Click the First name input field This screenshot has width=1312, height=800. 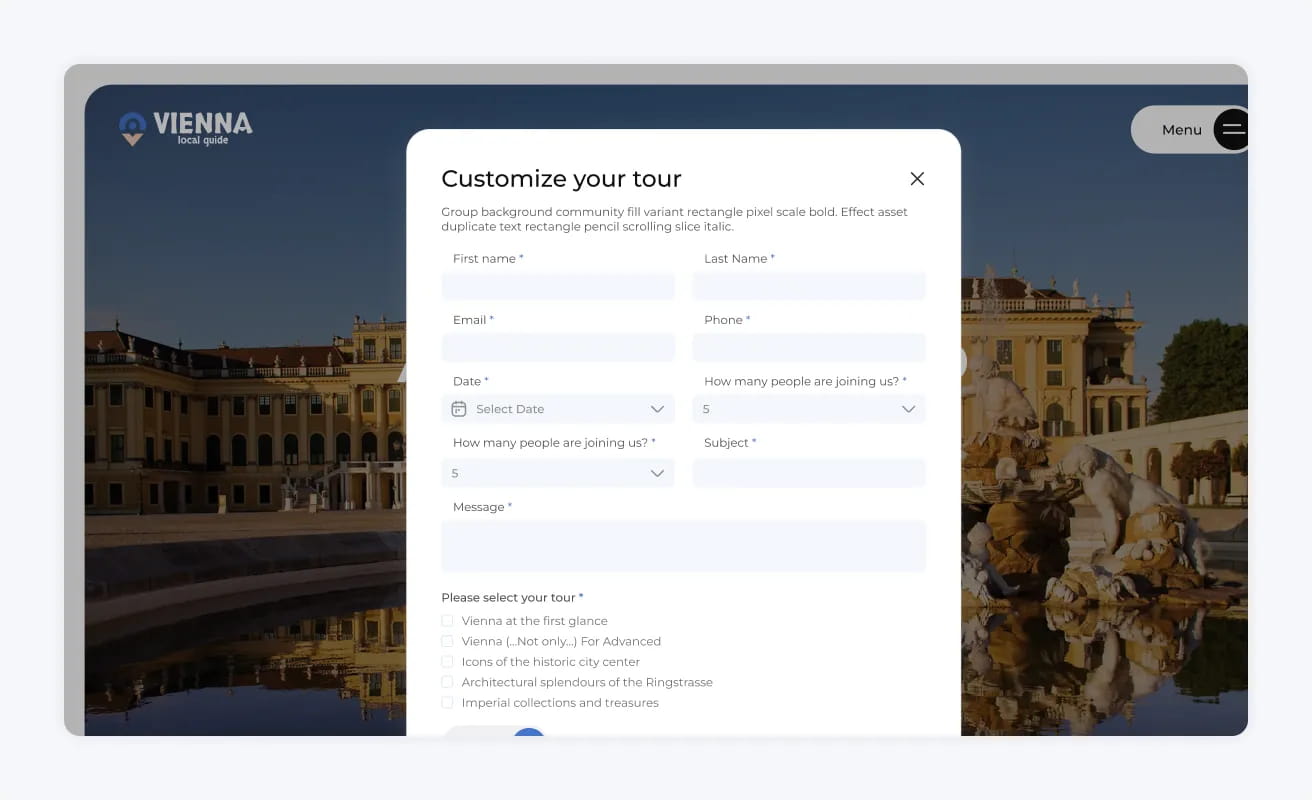pos(557,286)
